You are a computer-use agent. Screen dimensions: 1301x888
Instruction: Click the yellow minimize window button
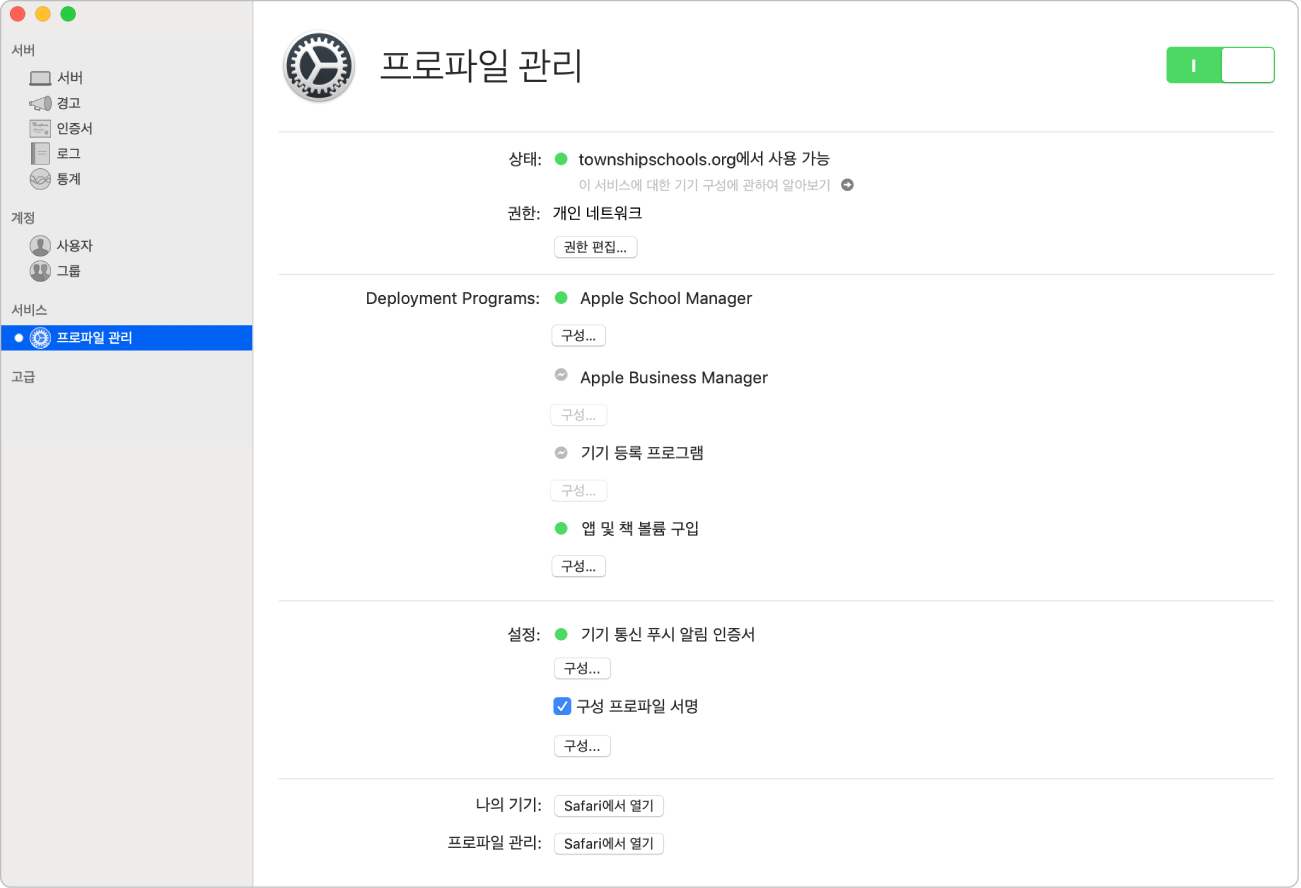click(x=42, y=14)
